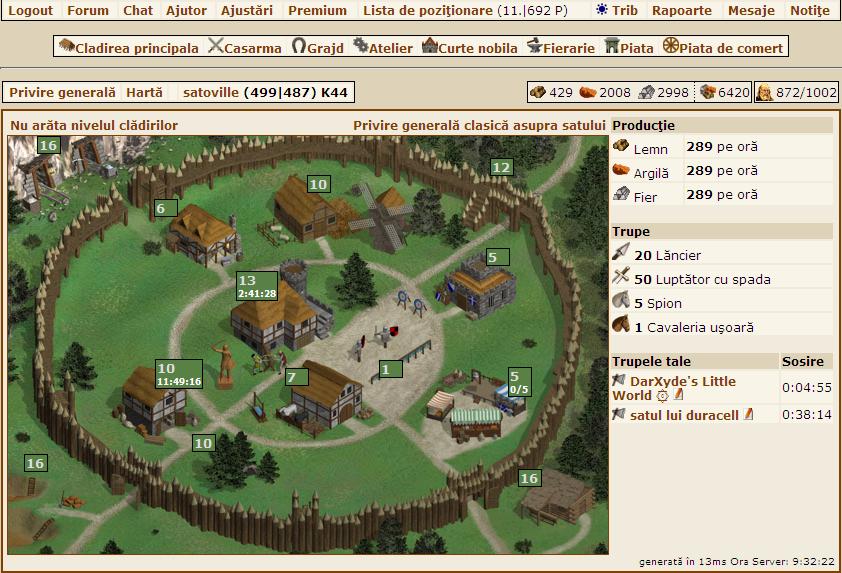The image size is (842, 573).
Task: Click the wood icon in the resource bar
Action: (538, 92)
